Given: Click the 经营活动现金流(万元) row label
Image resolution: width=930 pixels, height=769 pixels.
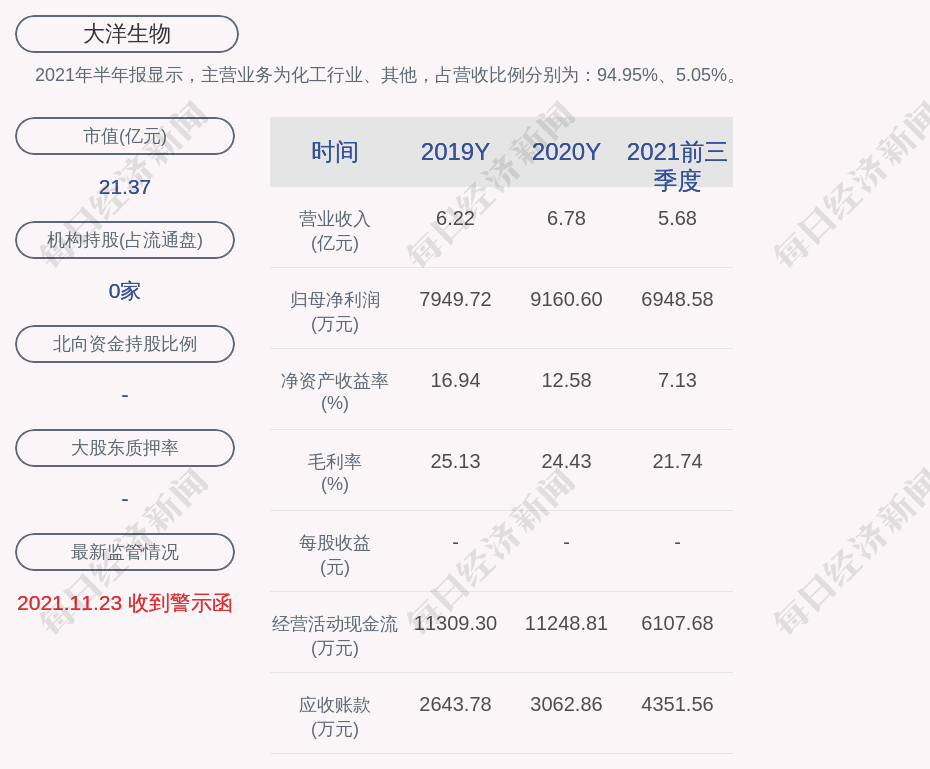Looking at the screenshot, I should click(x=334, y=636).
